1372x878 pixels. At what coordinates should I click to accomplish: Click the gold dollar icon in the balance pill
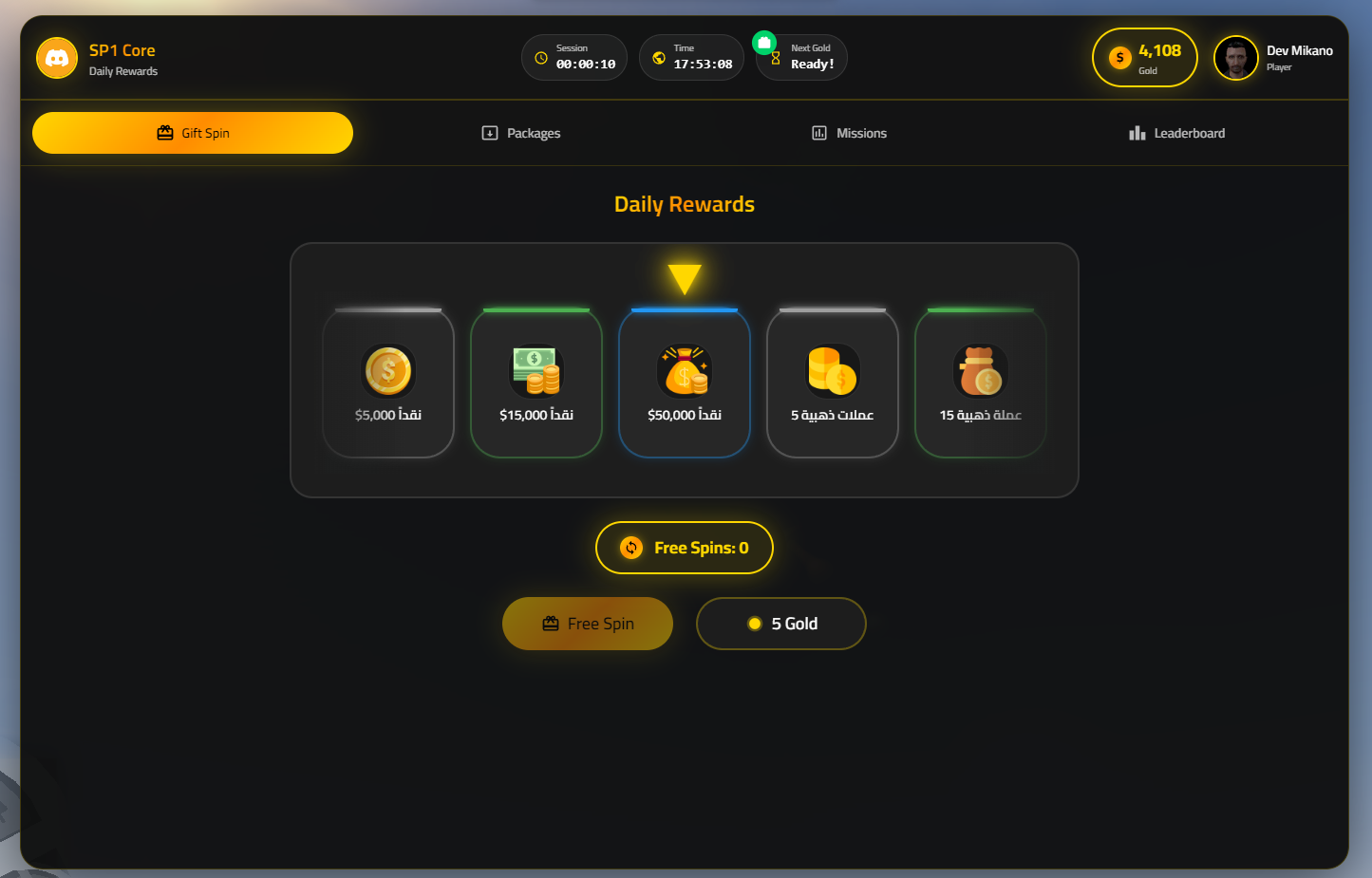1121,57
